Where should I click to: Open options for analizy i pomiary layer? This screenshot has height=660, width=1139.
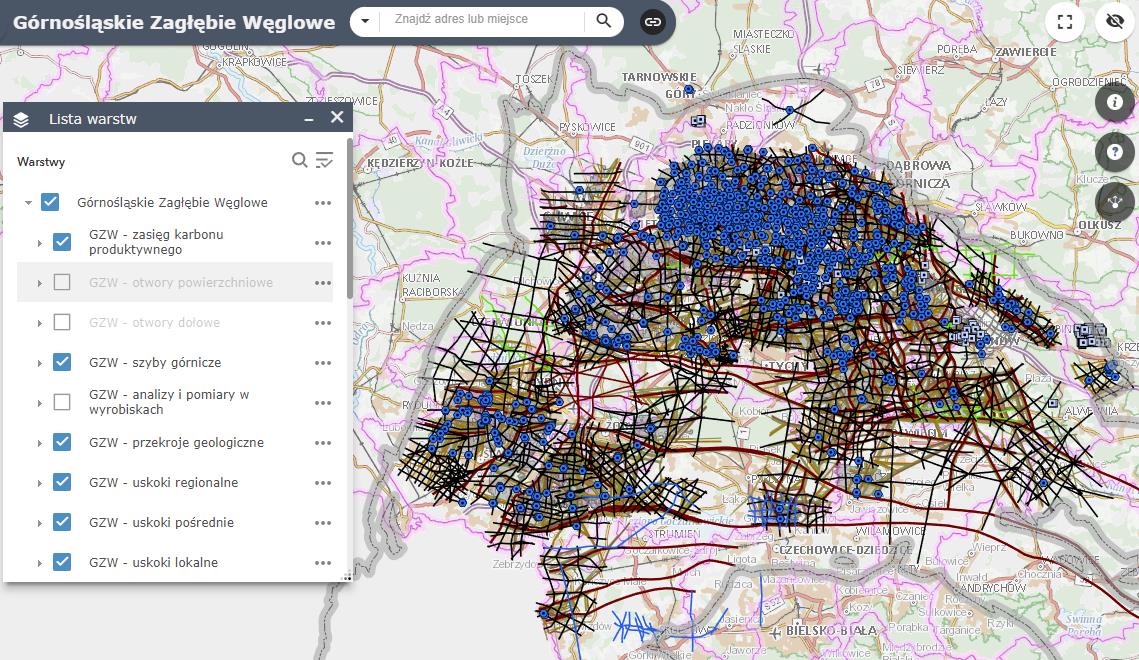pyautogui.click(x=323, y=403)
